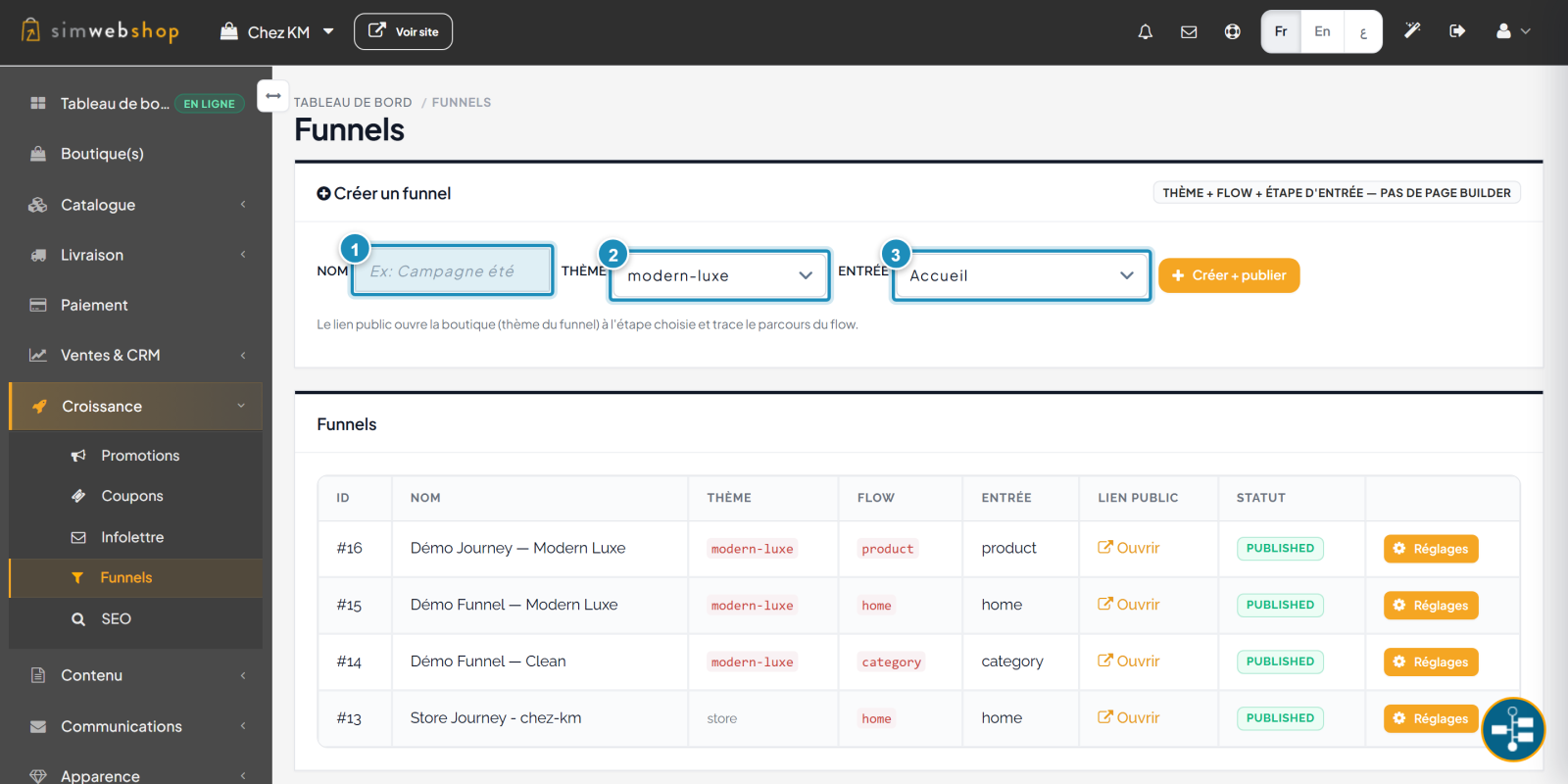Expand the Chez KM store selector
1568x784 pixels.
point(277,32)
